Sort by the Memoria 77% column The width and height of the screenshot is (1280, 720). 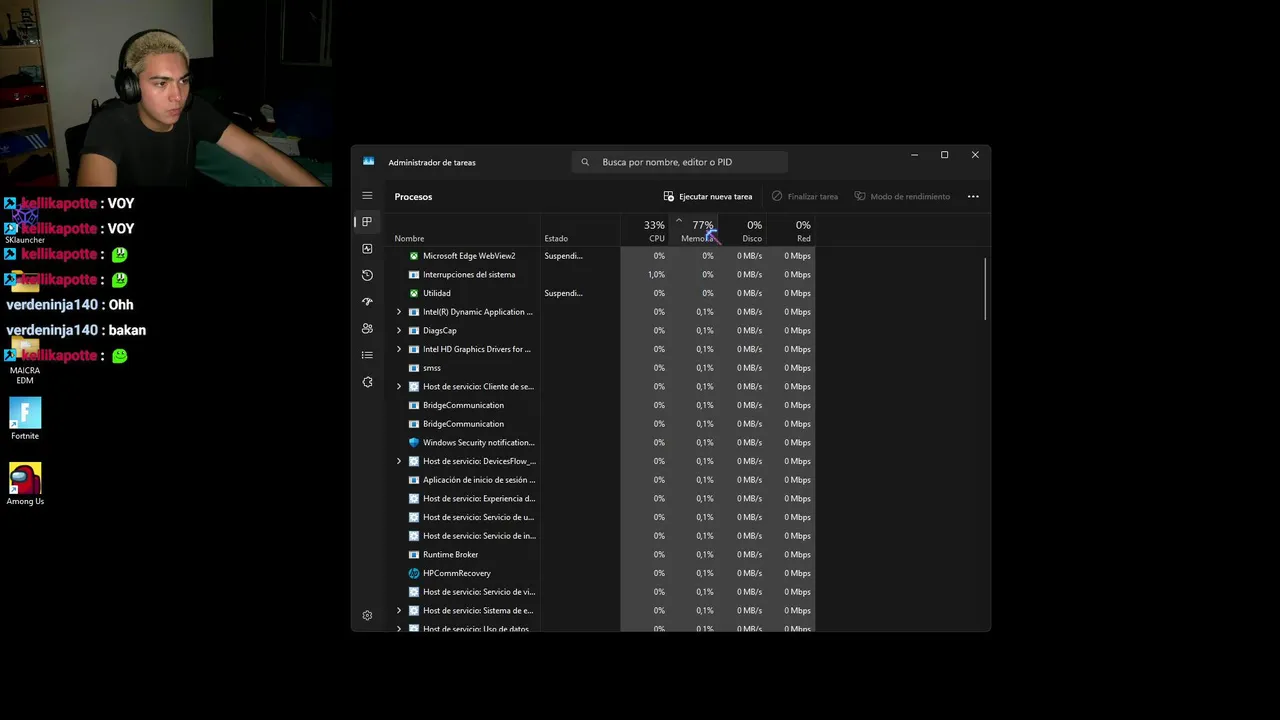(x=694, y=231)
